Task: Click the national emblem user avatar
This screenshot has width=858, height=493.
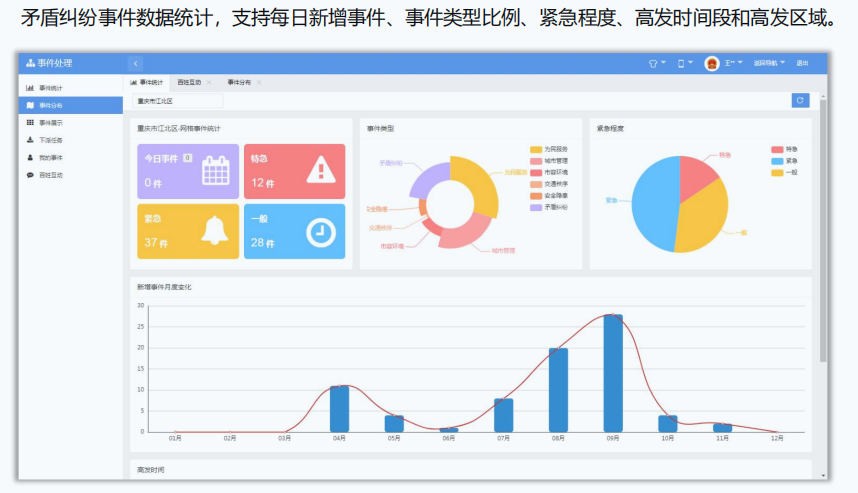Action: (x=711, y=63)
